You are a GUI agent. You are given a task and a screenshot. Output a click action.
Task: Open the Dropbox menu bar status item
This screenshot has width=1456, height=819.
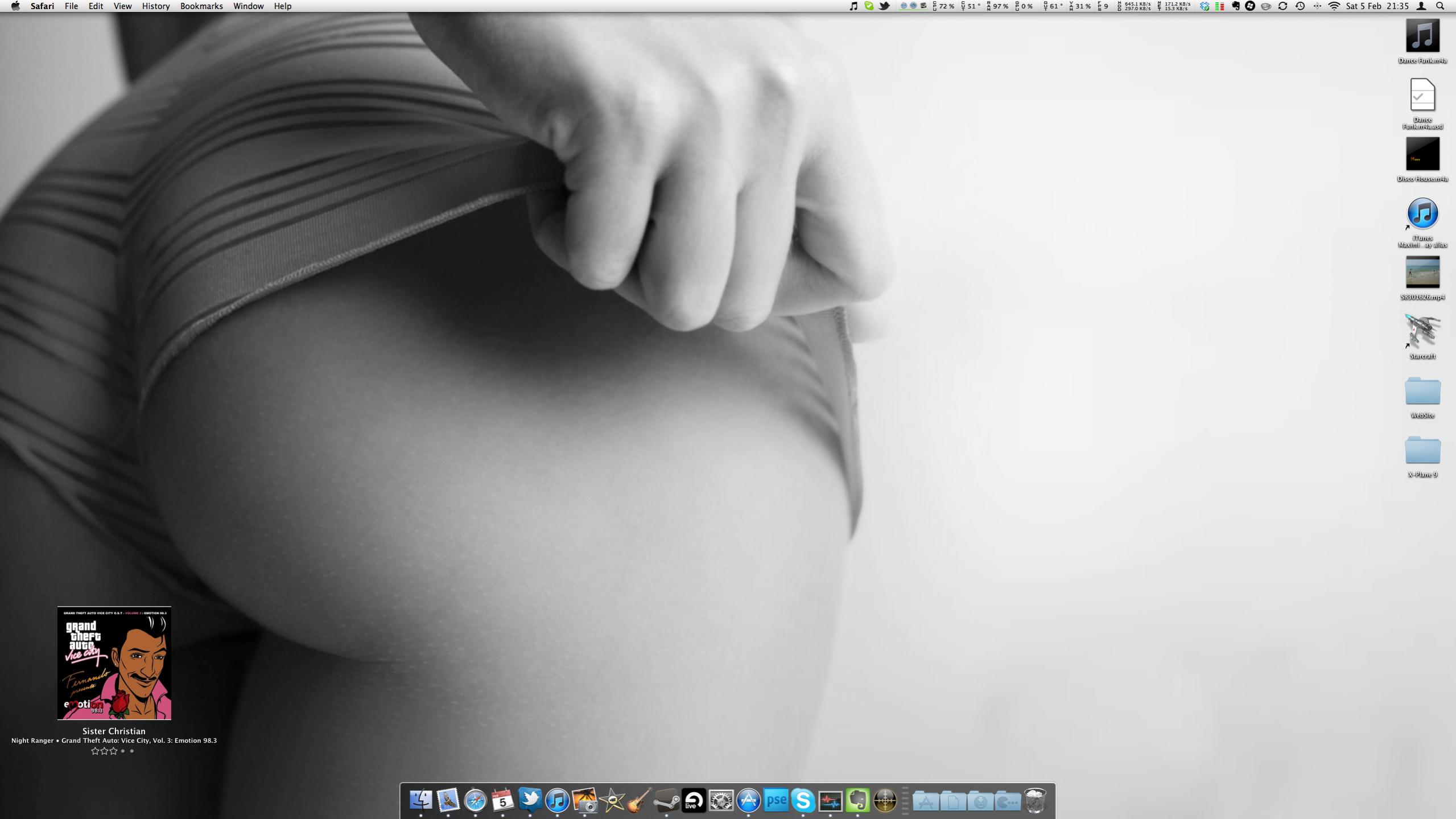pyautogui.click(x=1205, y=6)
